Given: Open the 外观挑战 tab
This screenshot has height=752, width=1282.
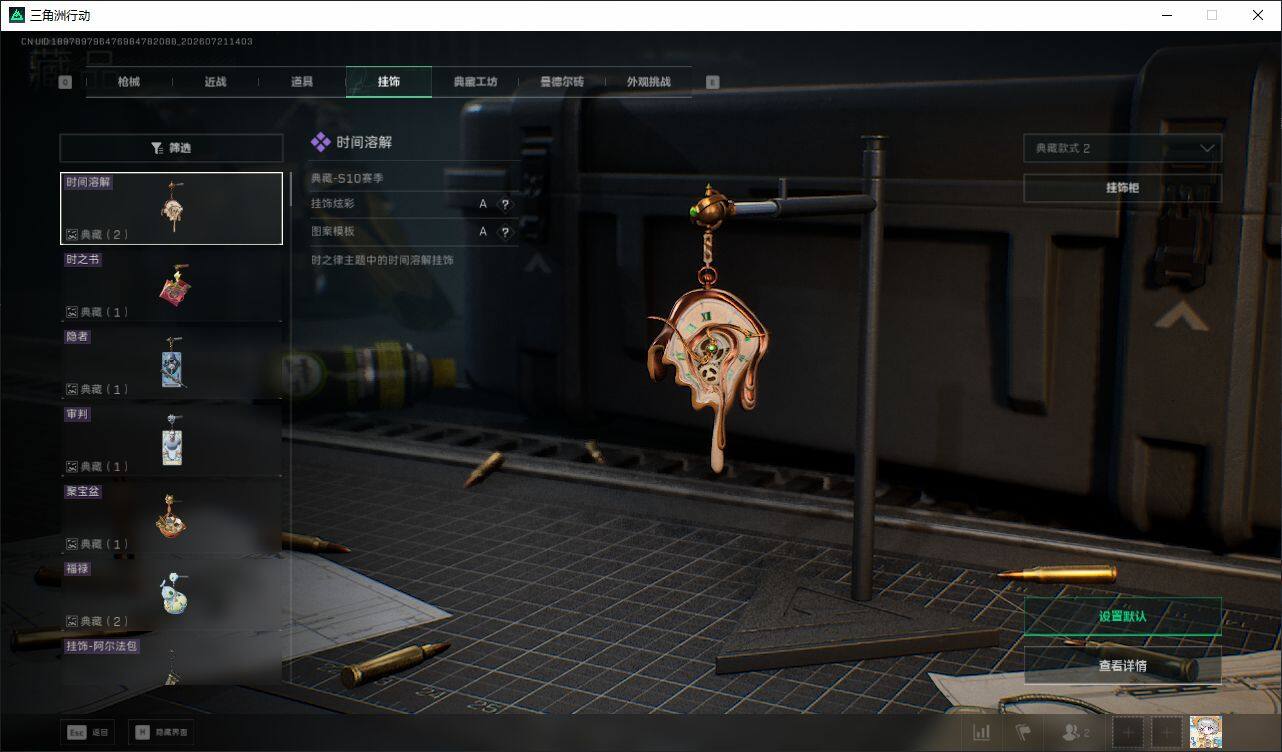Looking at the screenshot, I should coord(648,82).
